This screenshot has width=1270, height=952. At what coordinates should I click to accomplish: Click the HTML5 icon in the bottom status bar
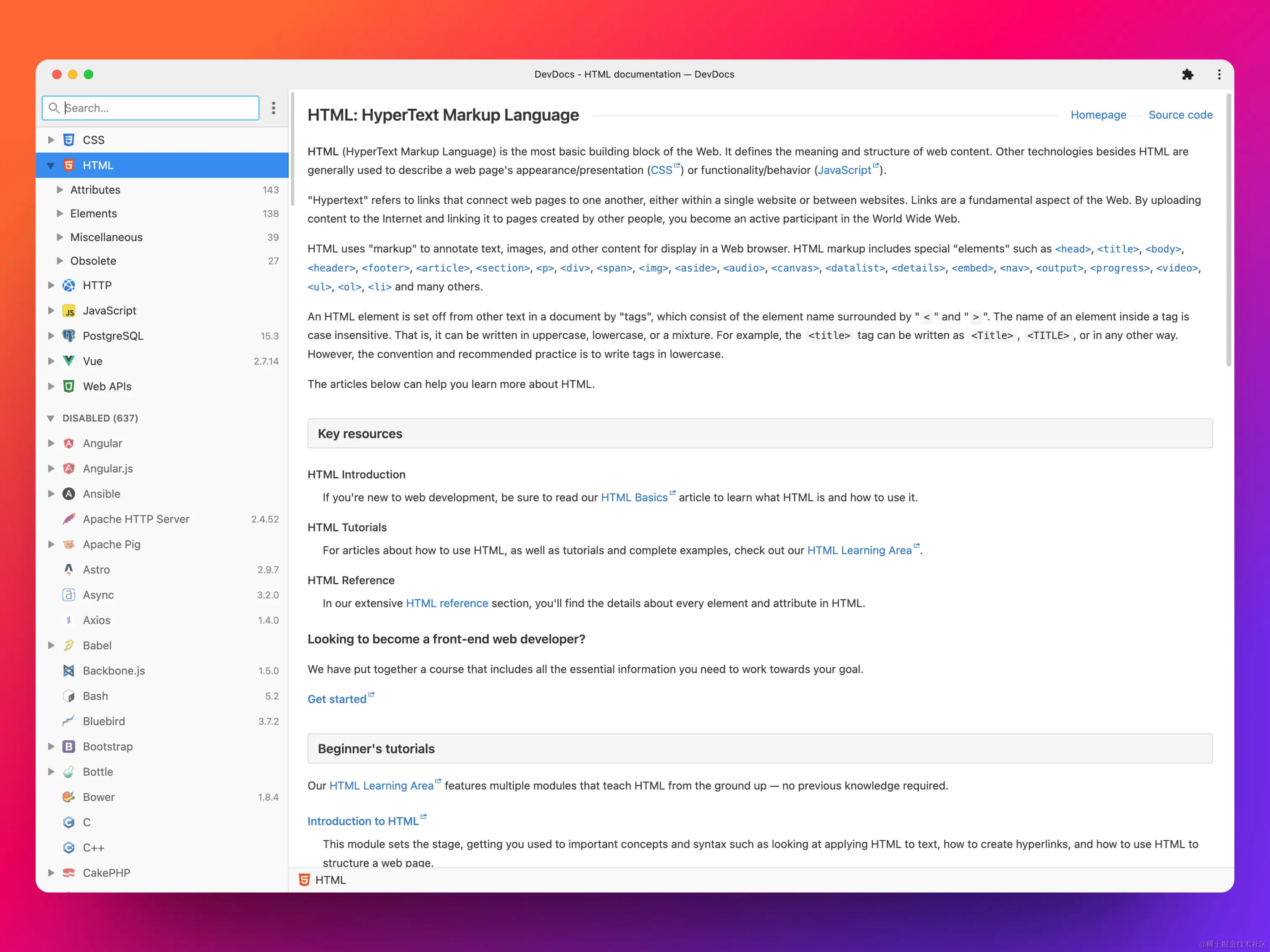pos(304,879)
